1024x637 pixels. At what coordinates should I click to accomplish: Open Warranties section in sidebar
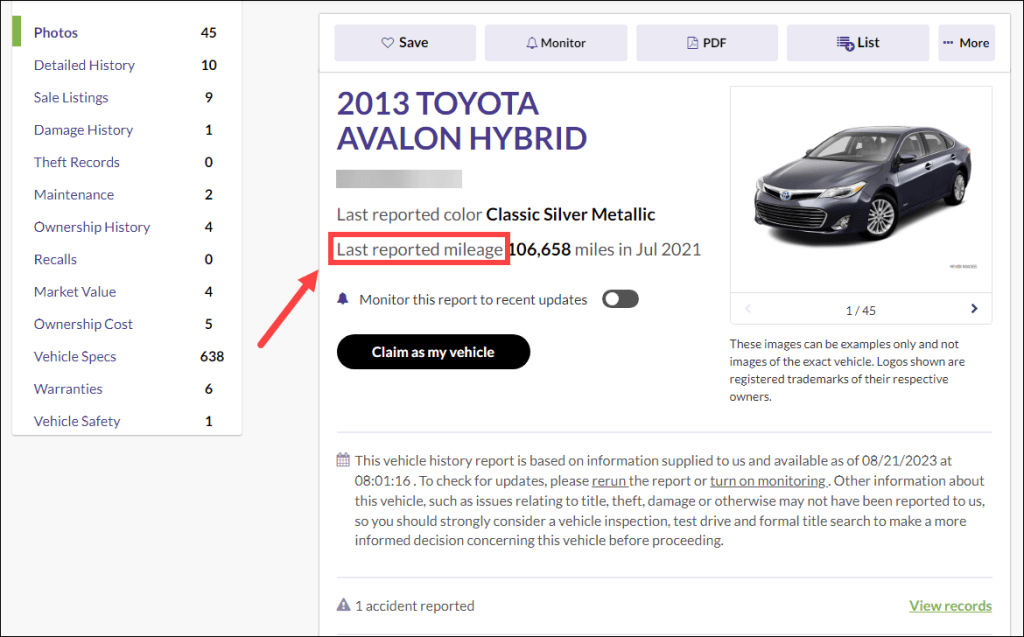(68, 389)
